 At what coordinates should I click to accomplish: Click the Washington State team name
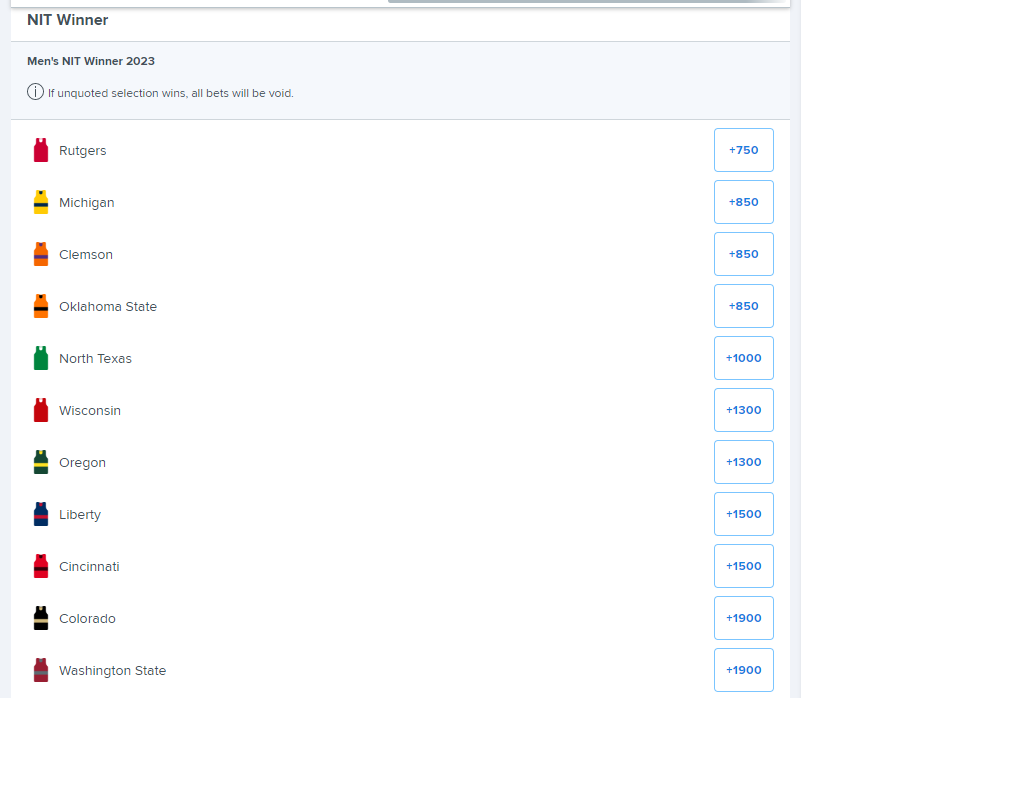[113, 671]
